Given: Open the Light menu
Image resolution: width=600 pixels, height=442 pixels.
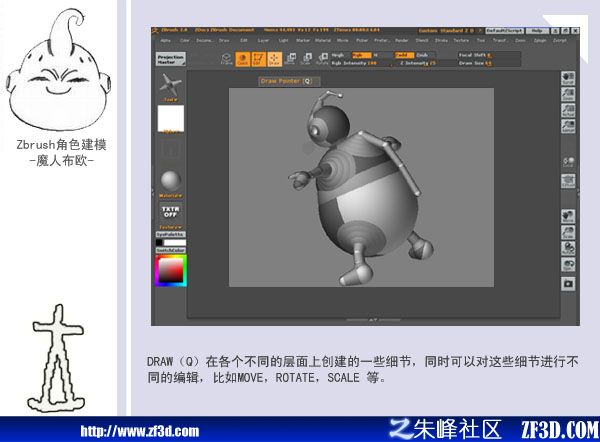Looking at the screenshot, I should coord(283,41).
